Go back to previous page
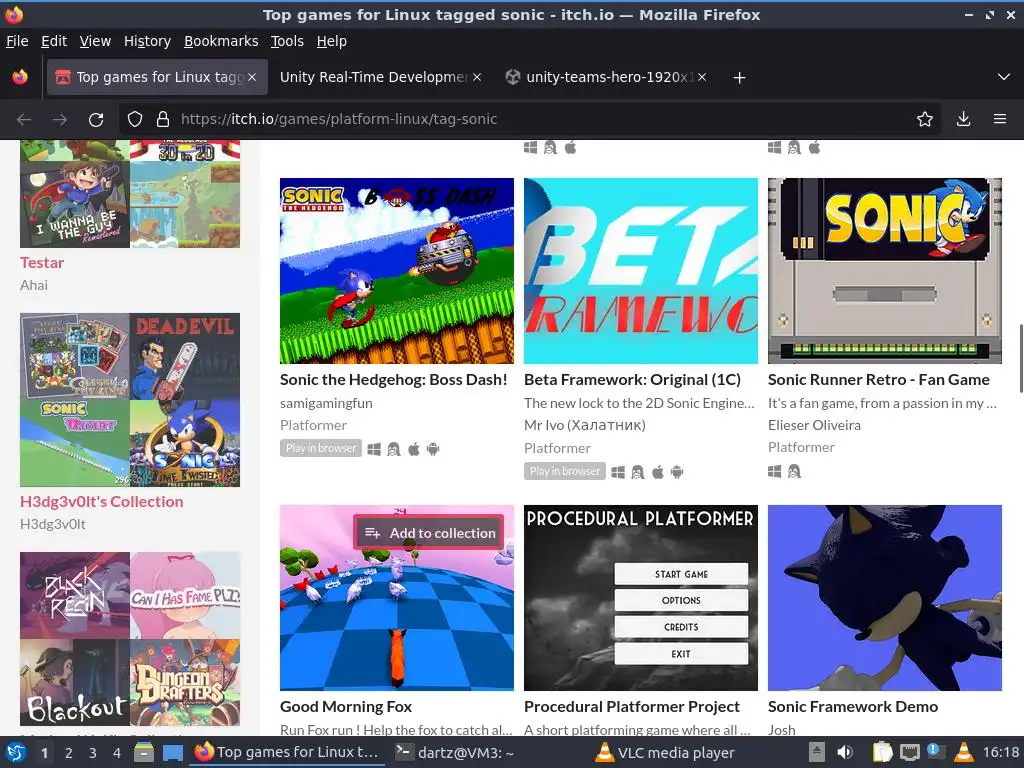The height and width of the screenshot is (768, 1024). tap(24, 120)
